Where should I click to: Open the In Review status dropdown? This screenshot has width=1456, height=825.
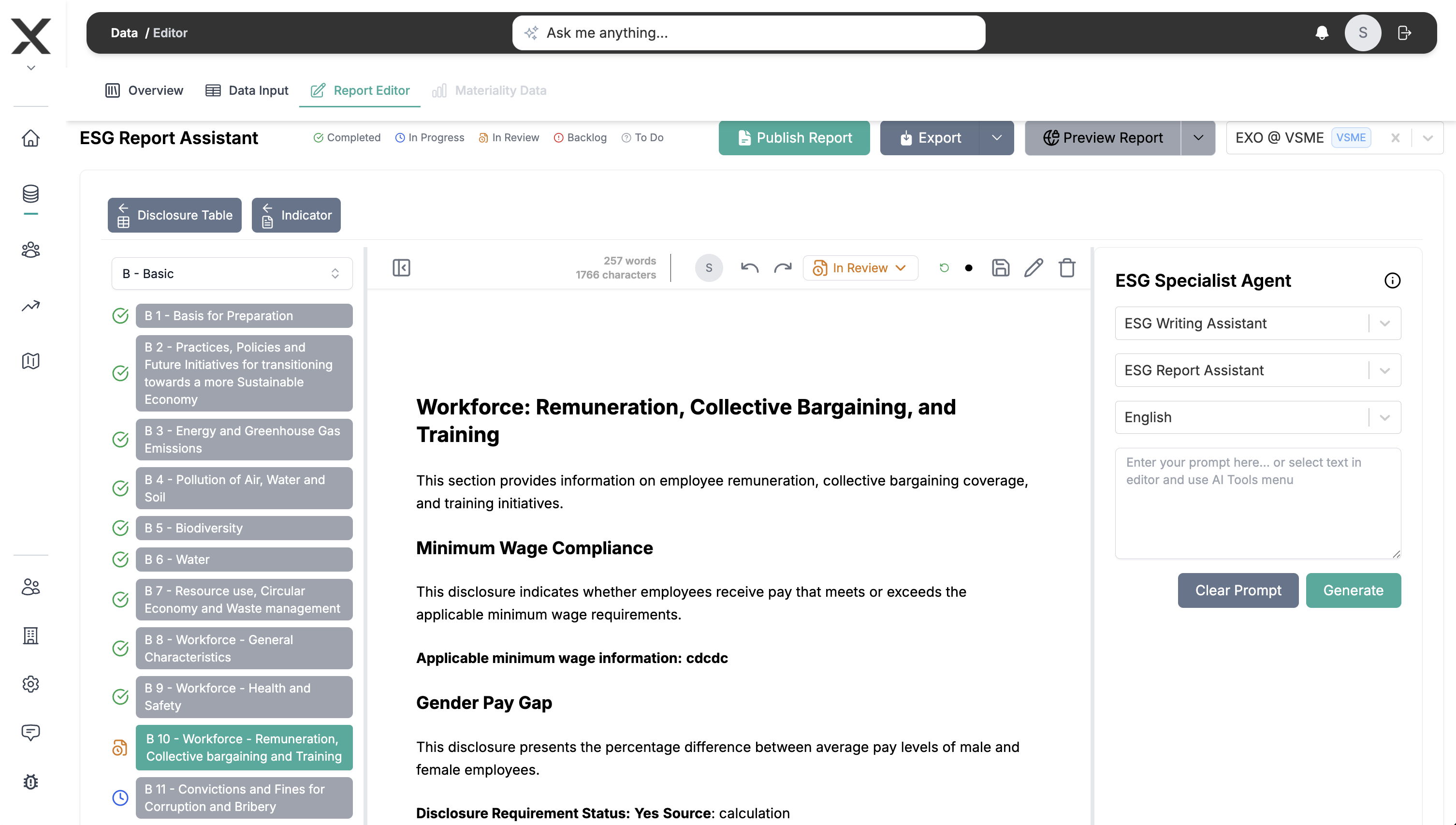tap(859, 268)
